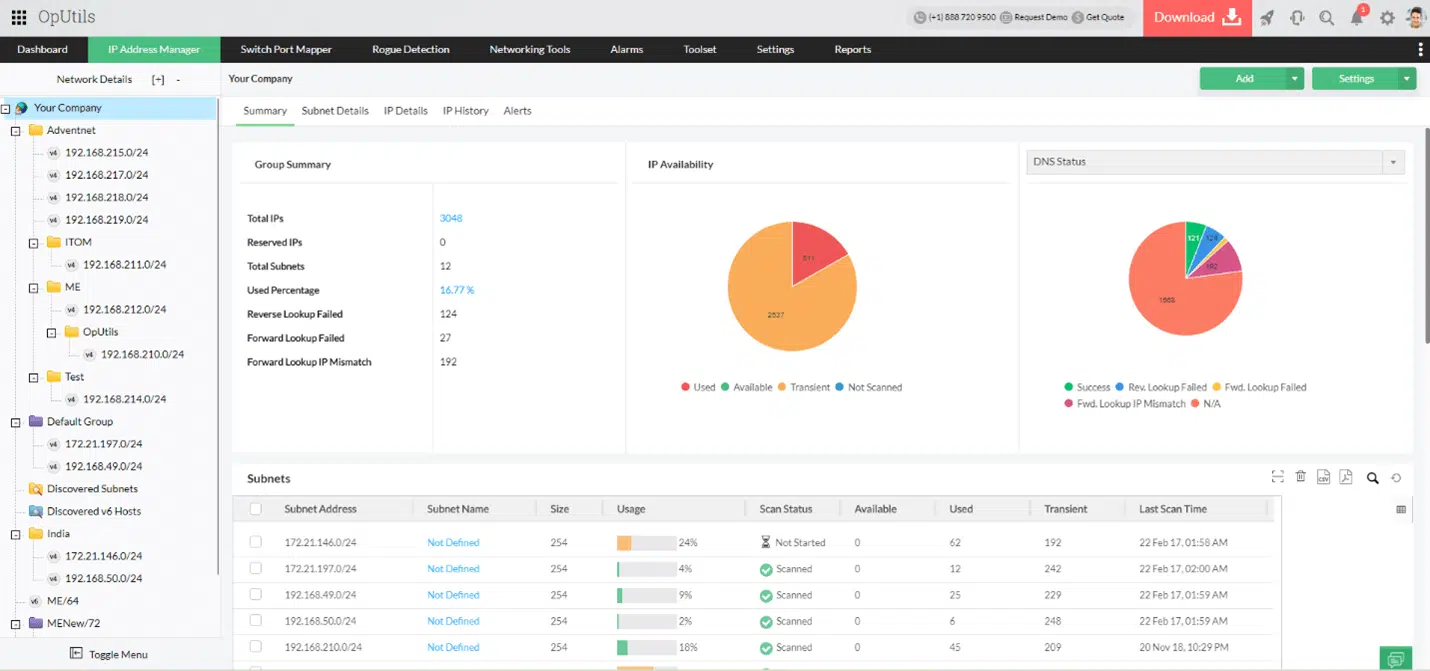The width and height of the screenshot is (1430, 671).
Task: Click the expand all [+] button
Action: point(158,79)
